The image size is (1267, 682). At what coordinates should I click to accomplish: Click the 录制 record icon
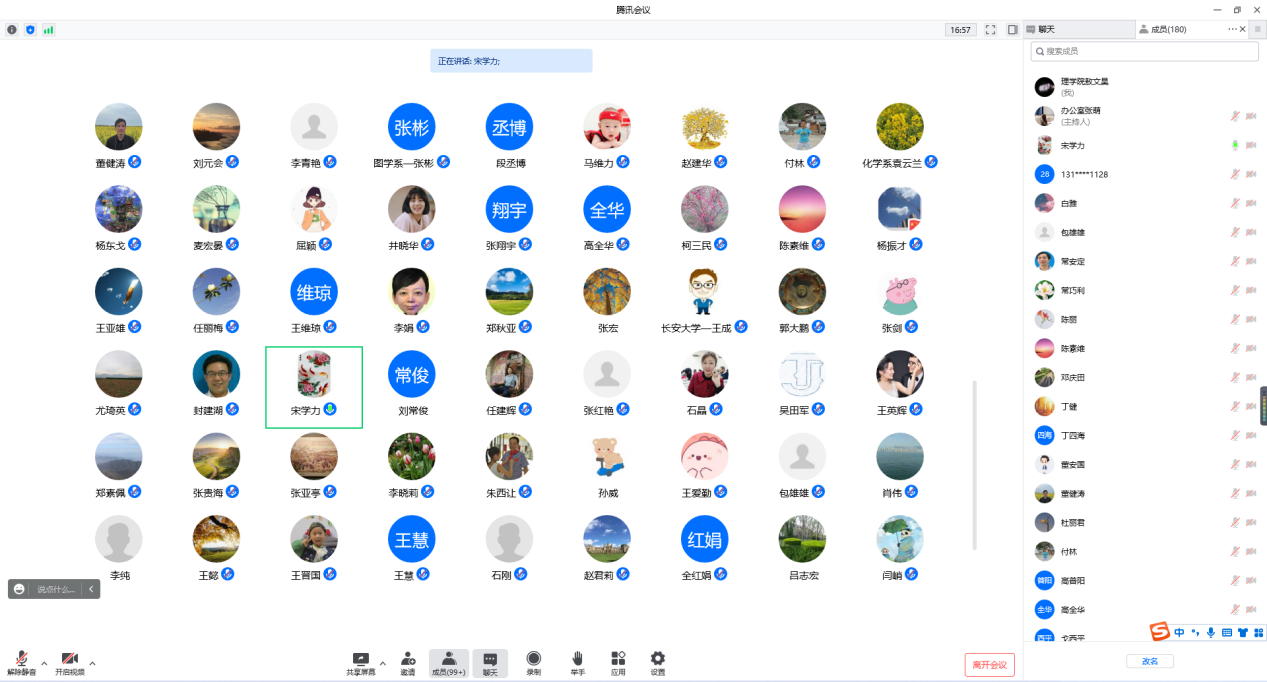click(533, 662)
